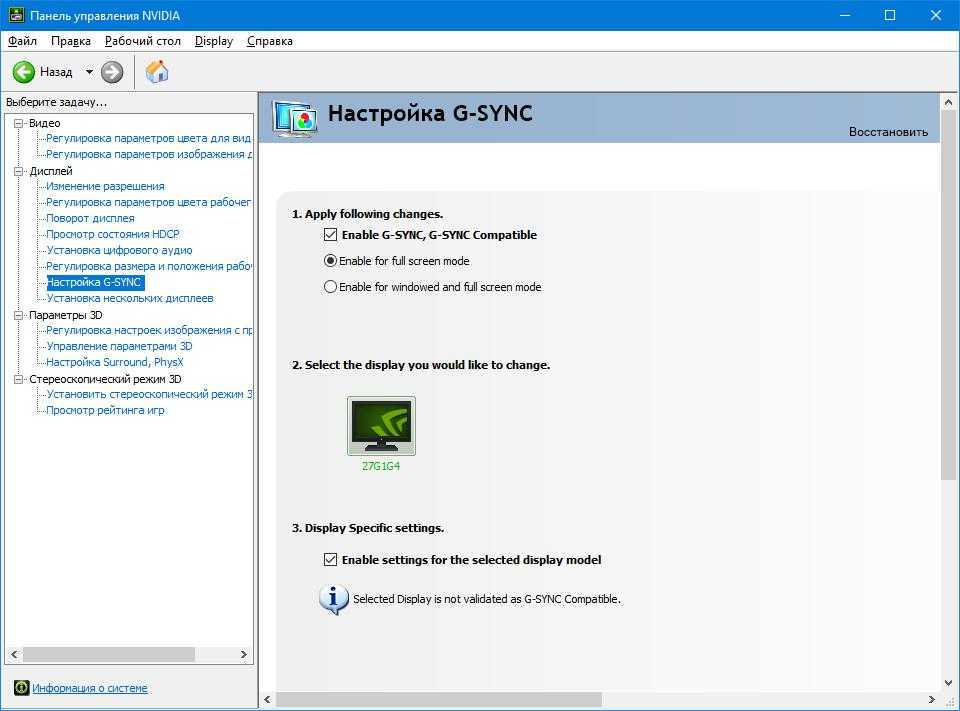Open Поворот дисплея page

pyautogui.click(x=91, y=218)
